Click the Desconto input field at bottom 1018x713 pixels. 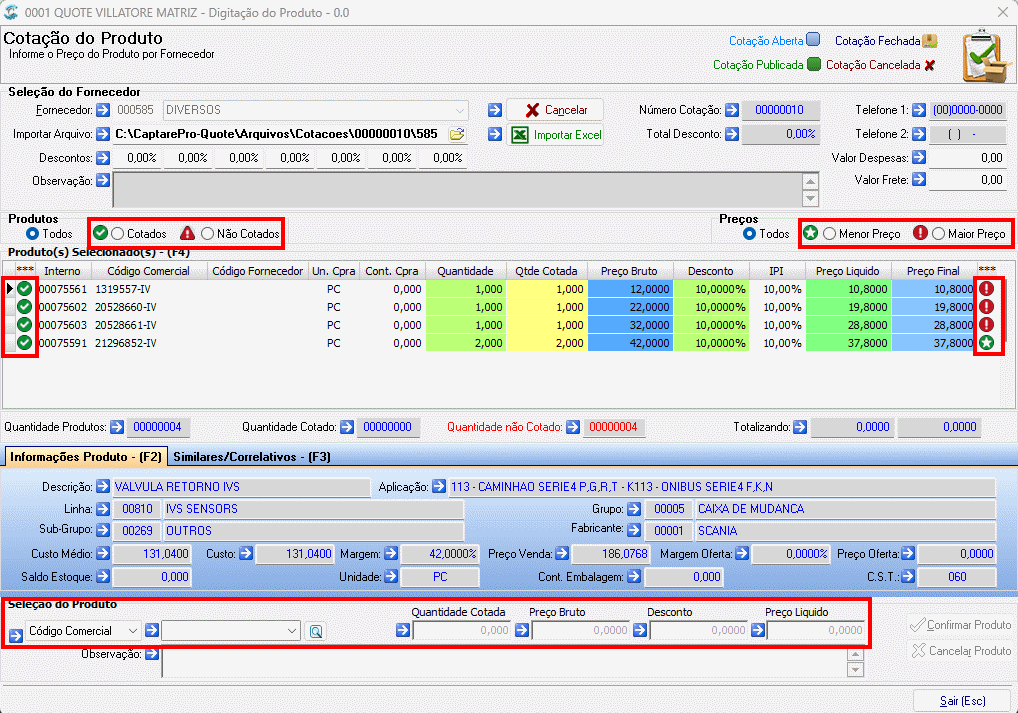tap(699, 630)
